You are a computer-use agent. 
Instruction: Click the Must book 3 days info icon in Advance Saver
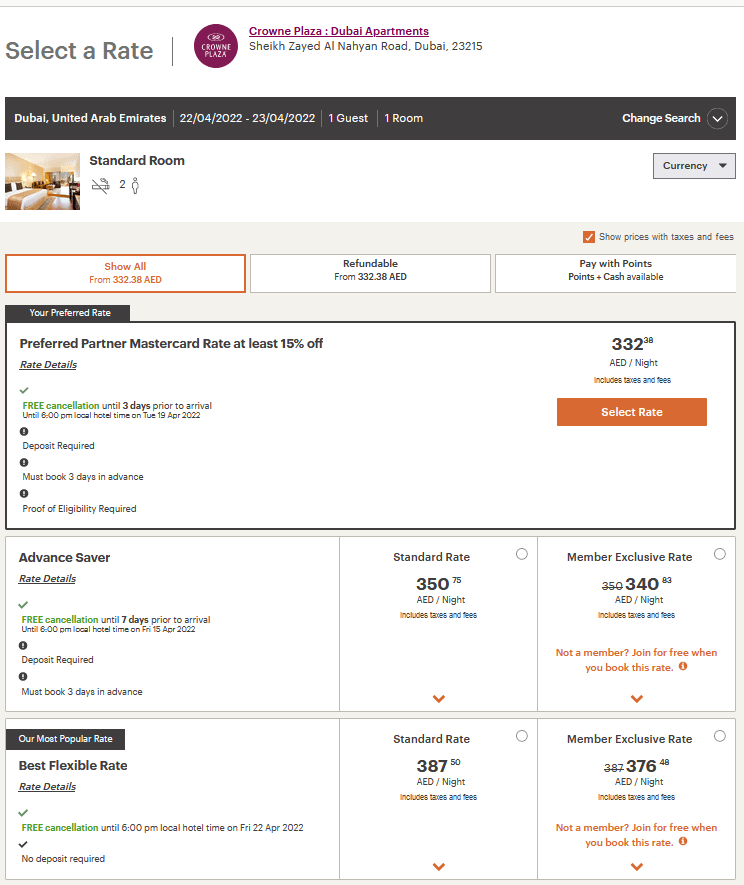tap(24, 677)
